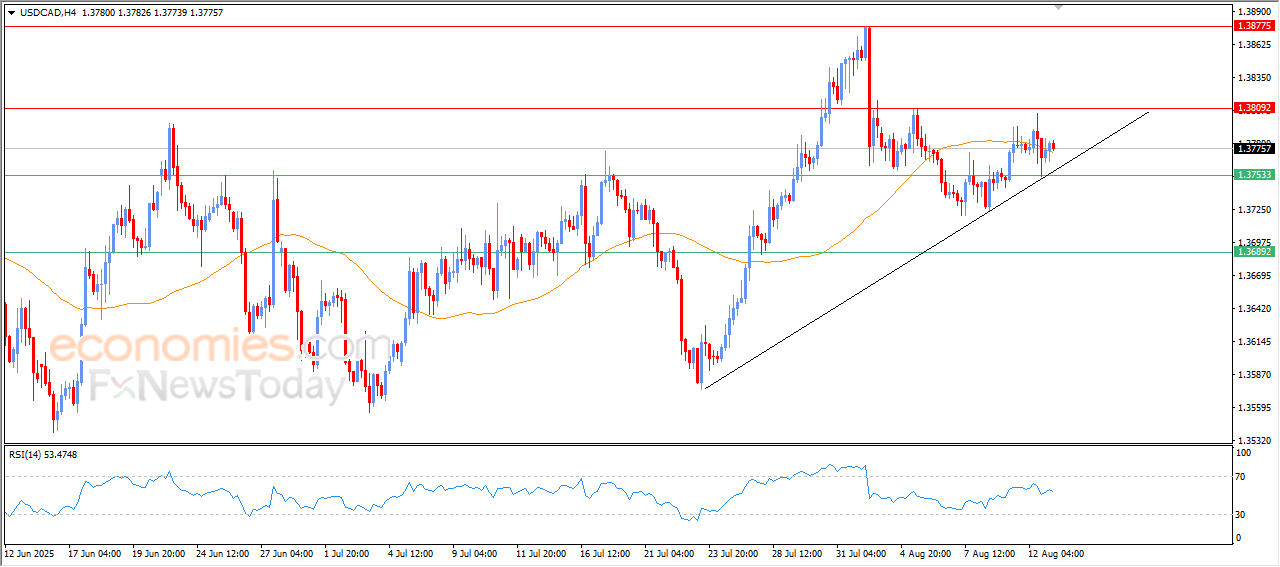
Task: Click the 1.38625 price axis value
Action: coord(1254,45)
